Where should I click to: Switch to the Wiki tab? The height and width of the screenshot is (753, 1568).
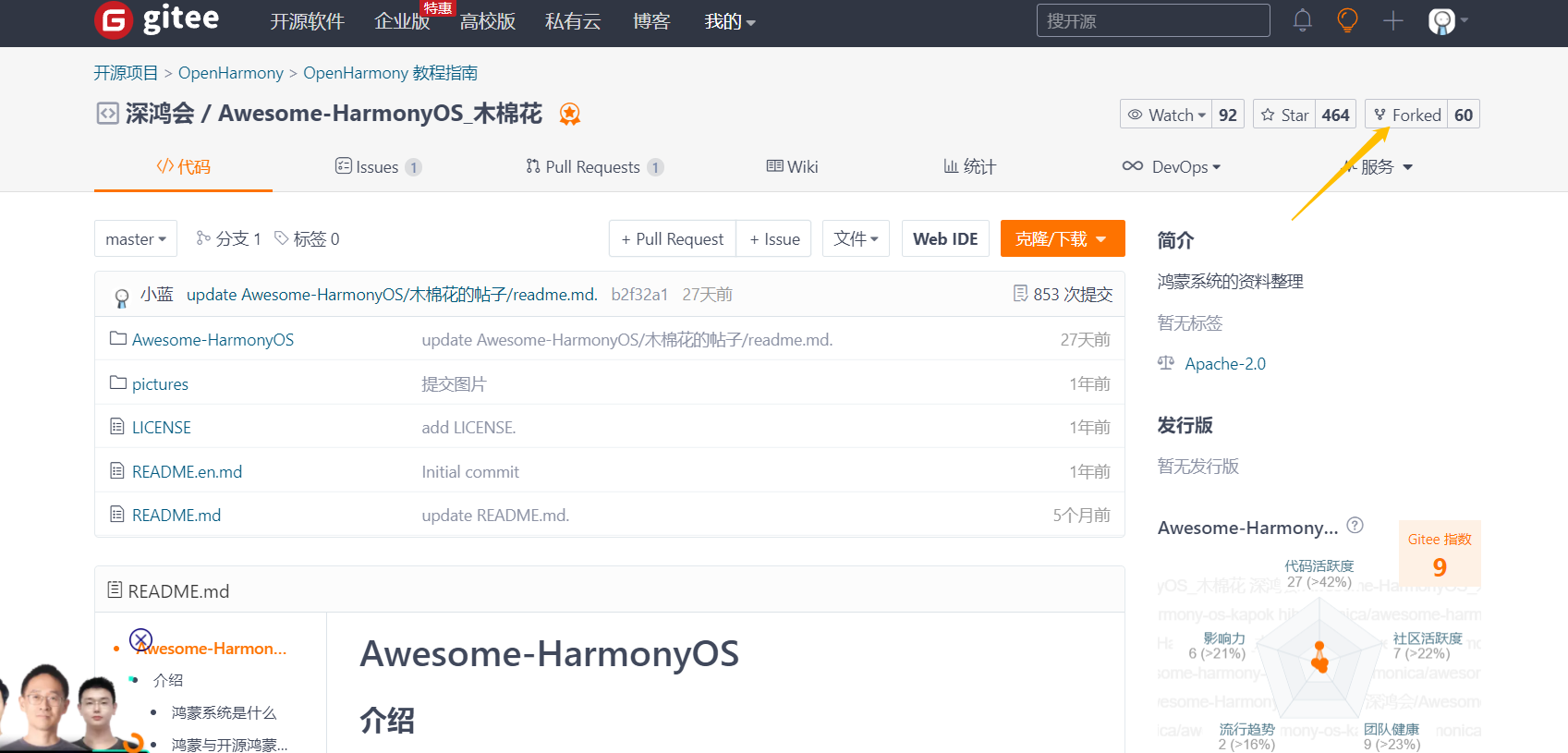pos(793,167)
